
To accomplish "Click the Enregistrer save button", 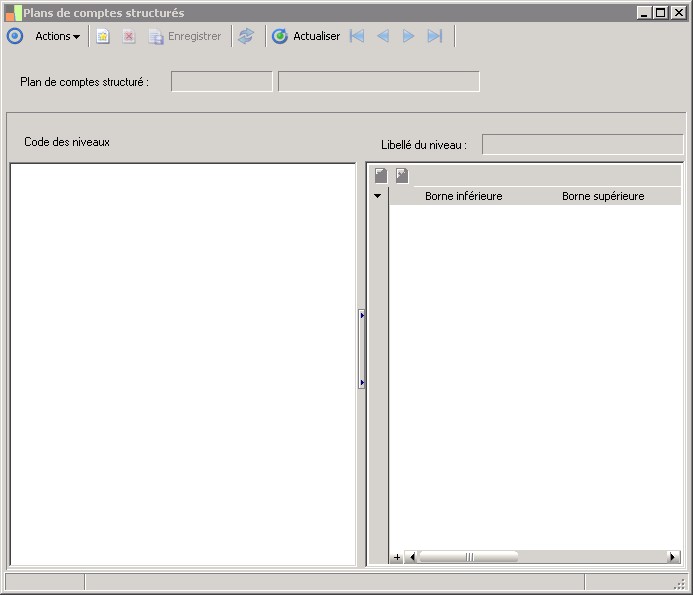I will pyautogui.click(x=185, y=36).
